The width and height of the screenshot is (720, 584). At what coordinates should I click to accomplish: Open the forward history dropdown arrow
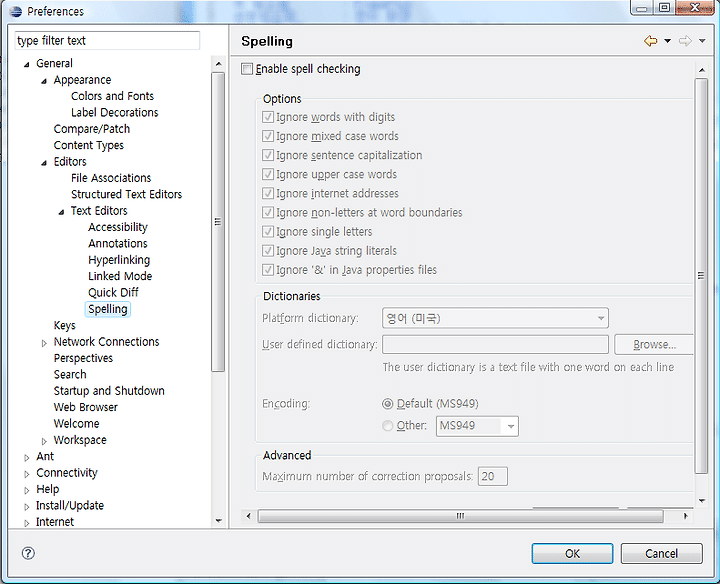[702, 41]
